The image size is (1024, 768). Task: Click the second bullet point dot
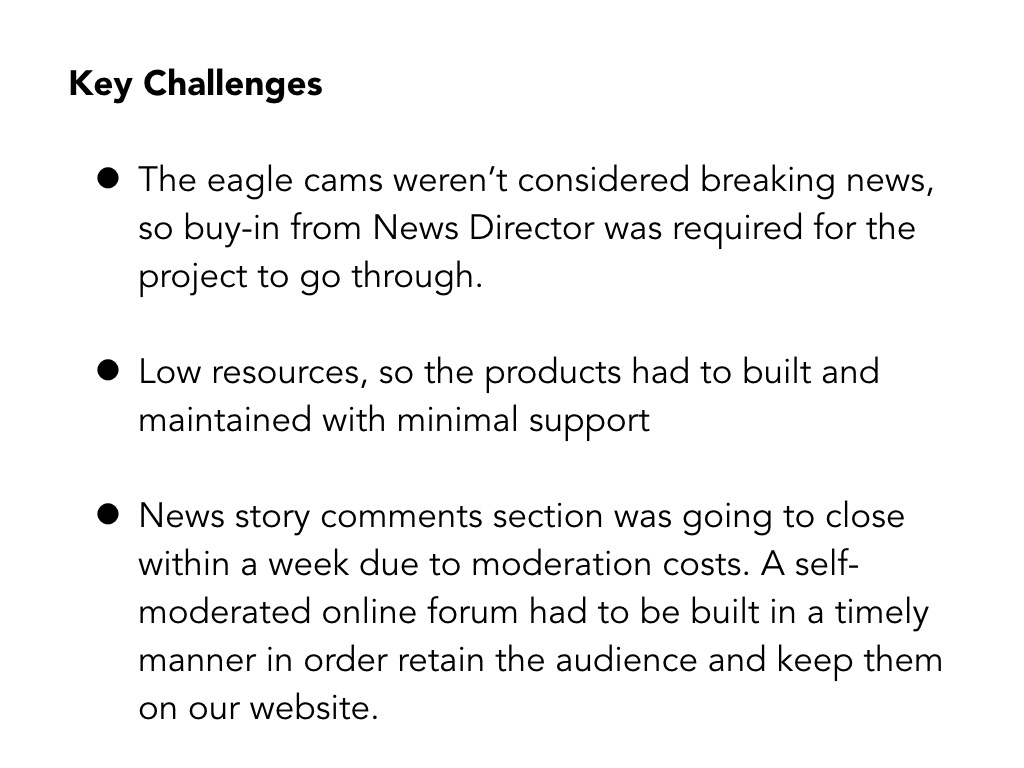click(108, 371)
